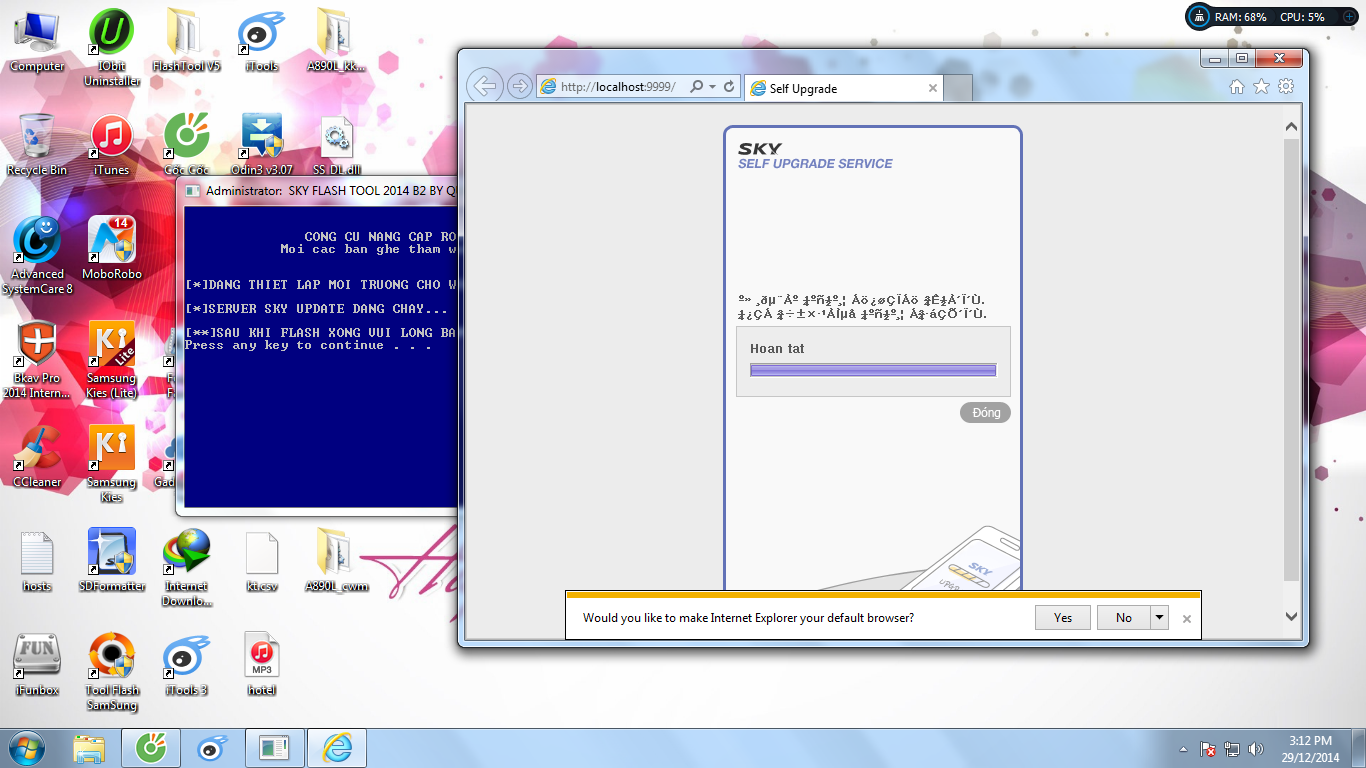The width and height of the screenshot is (1366, 768).
Task: Open a new blank browser tab
Action: click(958, 88)
